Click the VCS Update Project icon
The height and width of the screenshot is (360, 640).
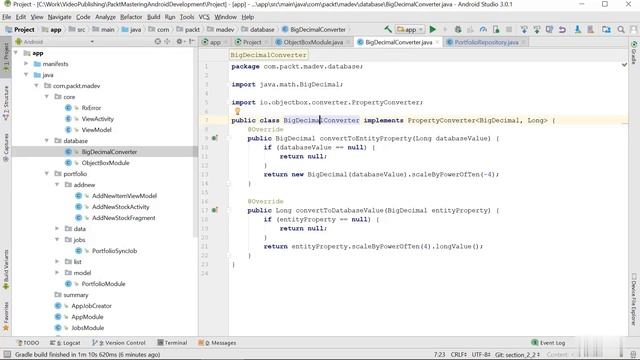pyautogui.click(x=524, y=29)
